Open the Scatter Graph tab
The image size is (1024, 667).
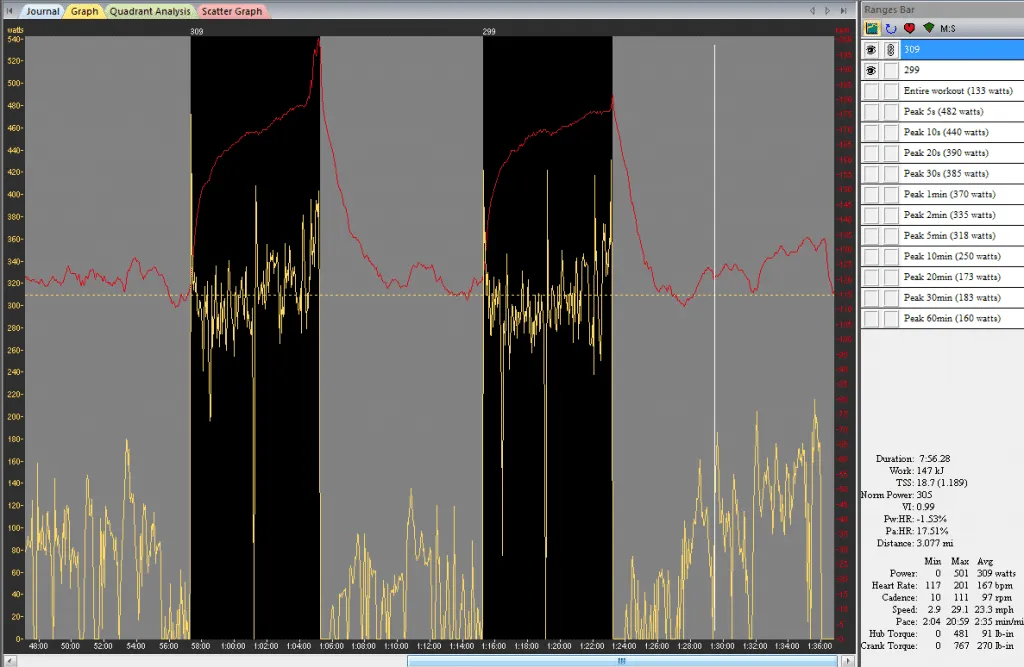coord(232,11)
